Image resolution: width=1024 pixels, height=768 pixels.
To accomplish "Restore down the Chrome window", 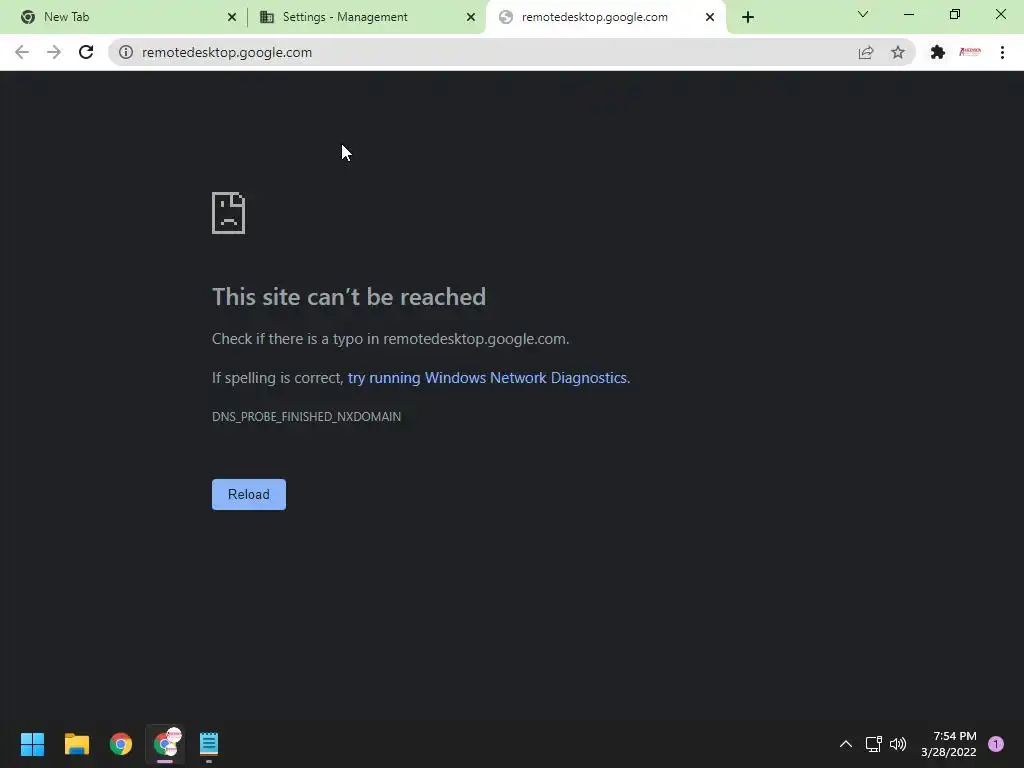I will pos(955,14).
